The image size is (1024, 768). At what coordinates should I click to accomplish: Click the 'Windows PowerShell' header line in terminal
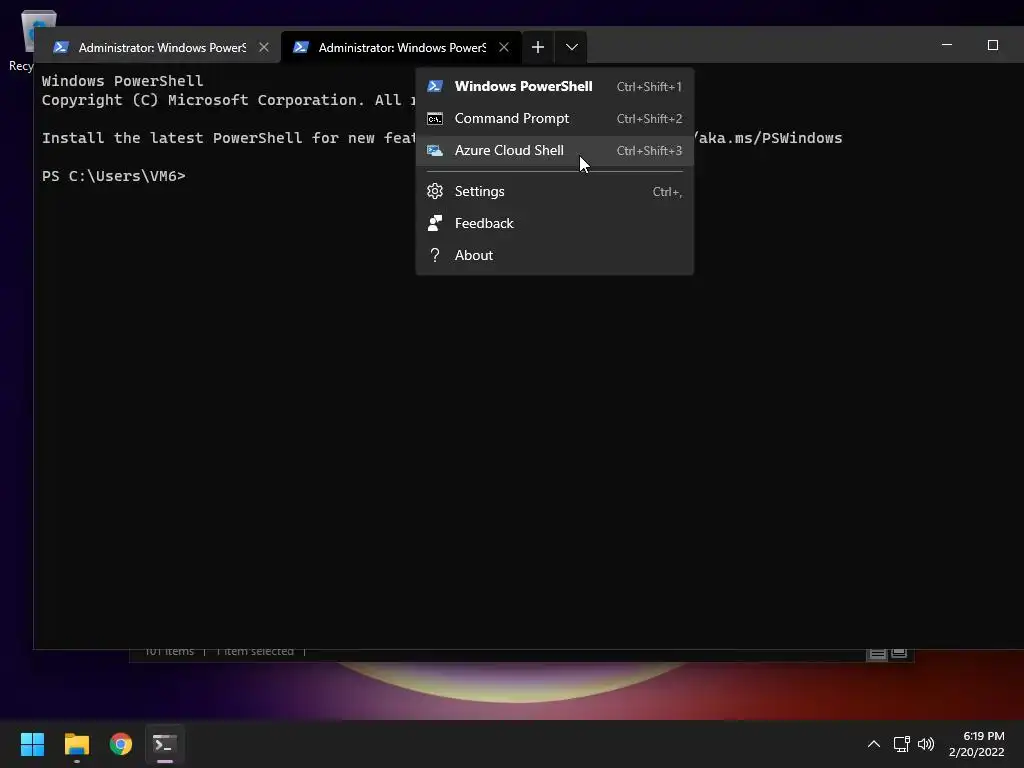(123, 81)
